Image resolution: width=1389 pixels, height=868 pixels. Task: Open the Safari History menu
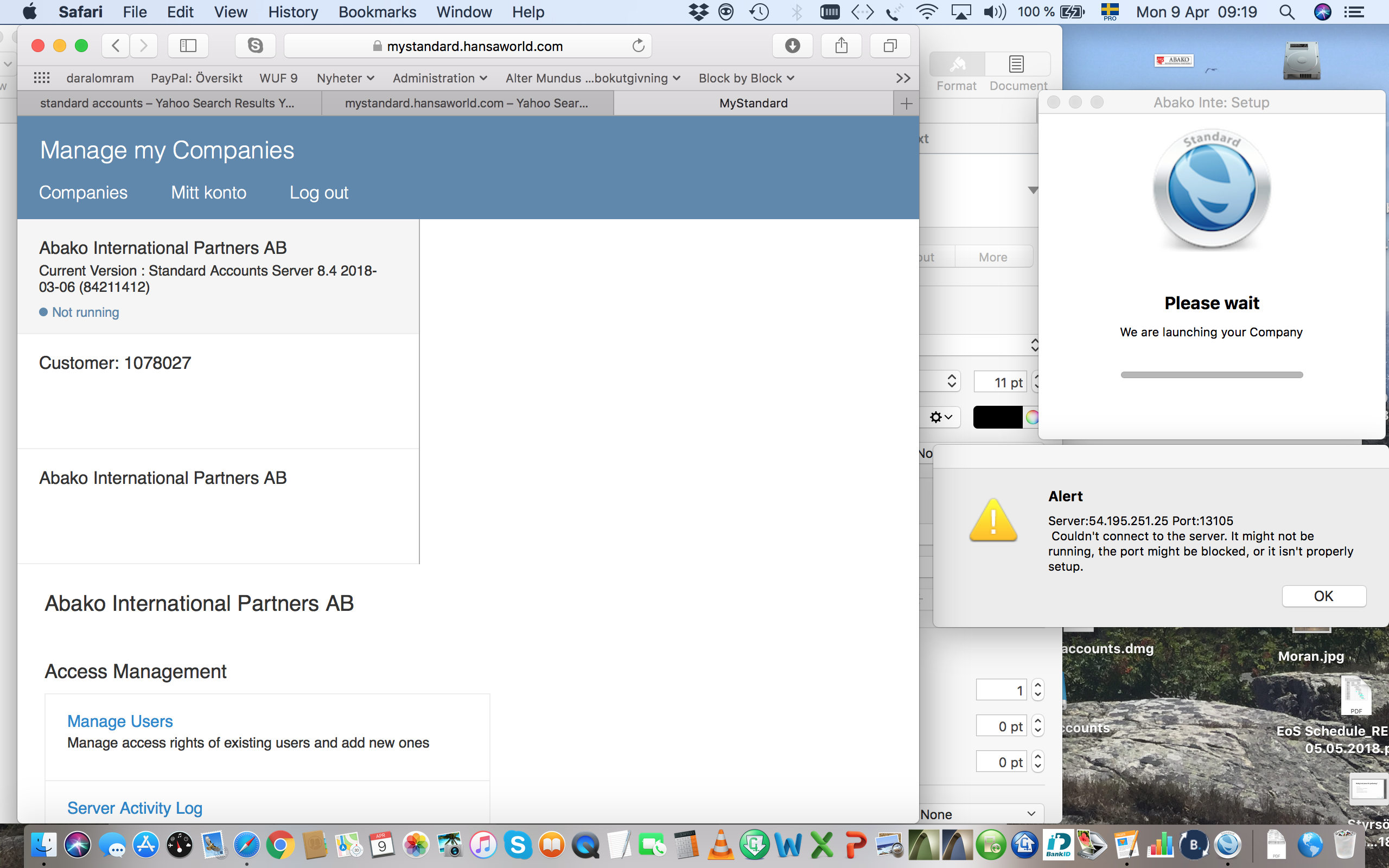[293, 12]
